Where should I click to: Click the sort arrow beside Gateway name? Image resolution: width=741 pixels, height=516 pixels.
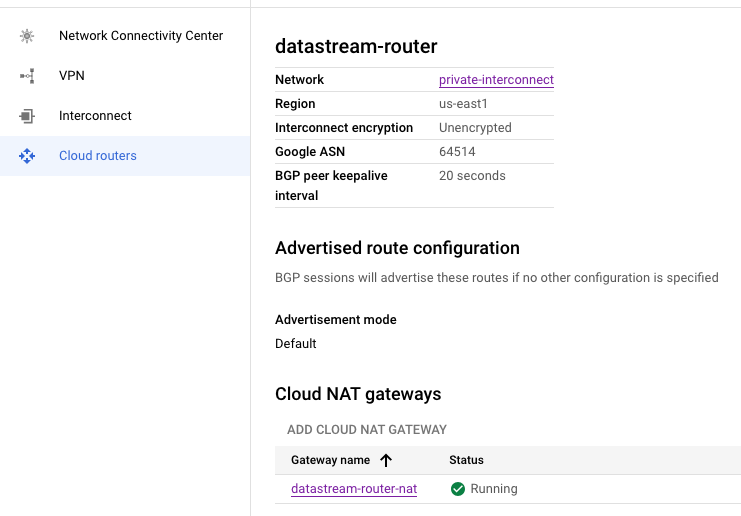click(386, 460)
